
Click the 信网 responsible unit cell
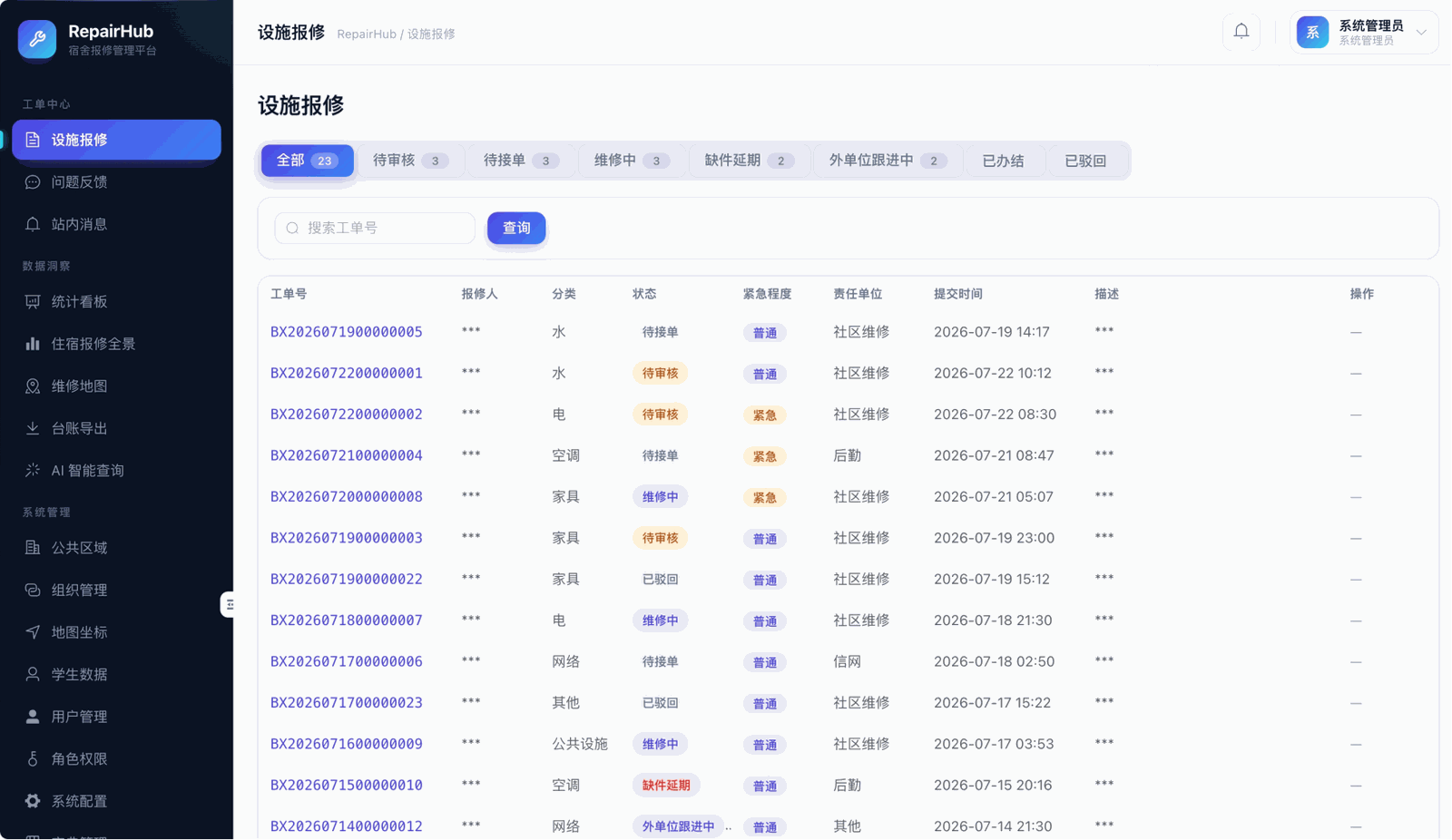pos(848,662)
